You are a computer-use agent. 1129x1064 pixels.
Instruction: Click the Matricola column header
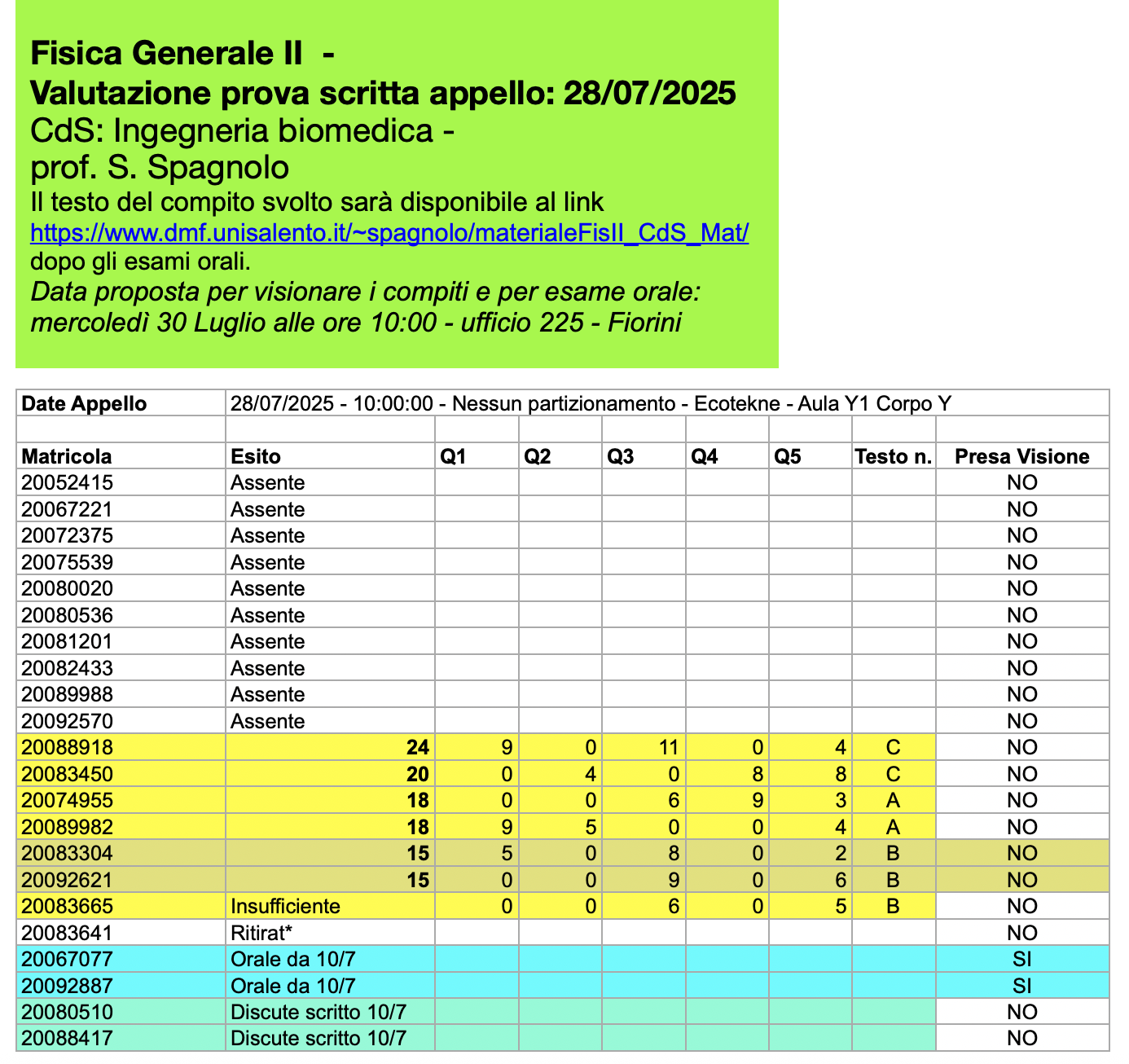point(67,456)
